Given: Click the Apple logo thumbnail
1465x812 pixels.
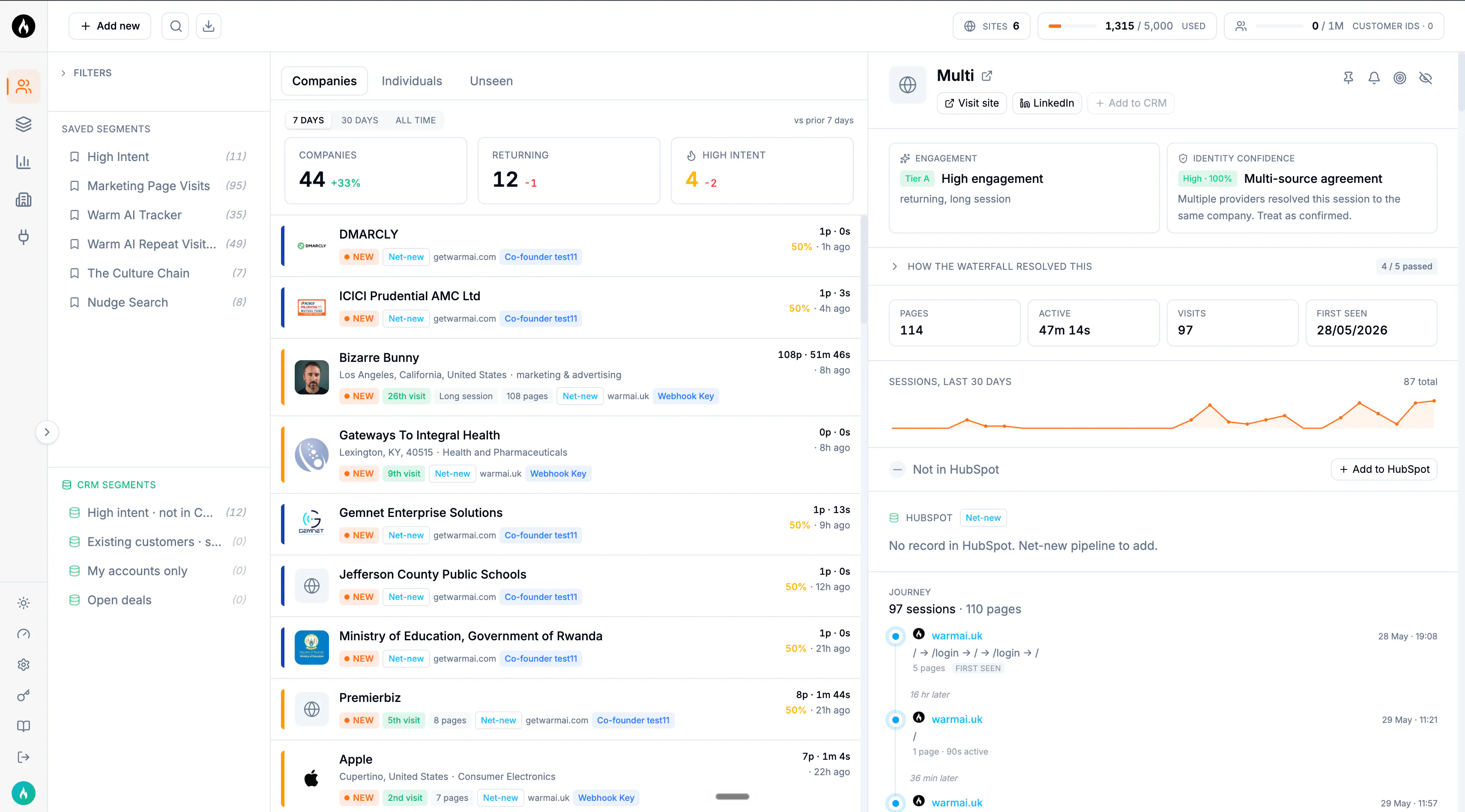Looking at the screenshot, I should (x=312, y=778).
